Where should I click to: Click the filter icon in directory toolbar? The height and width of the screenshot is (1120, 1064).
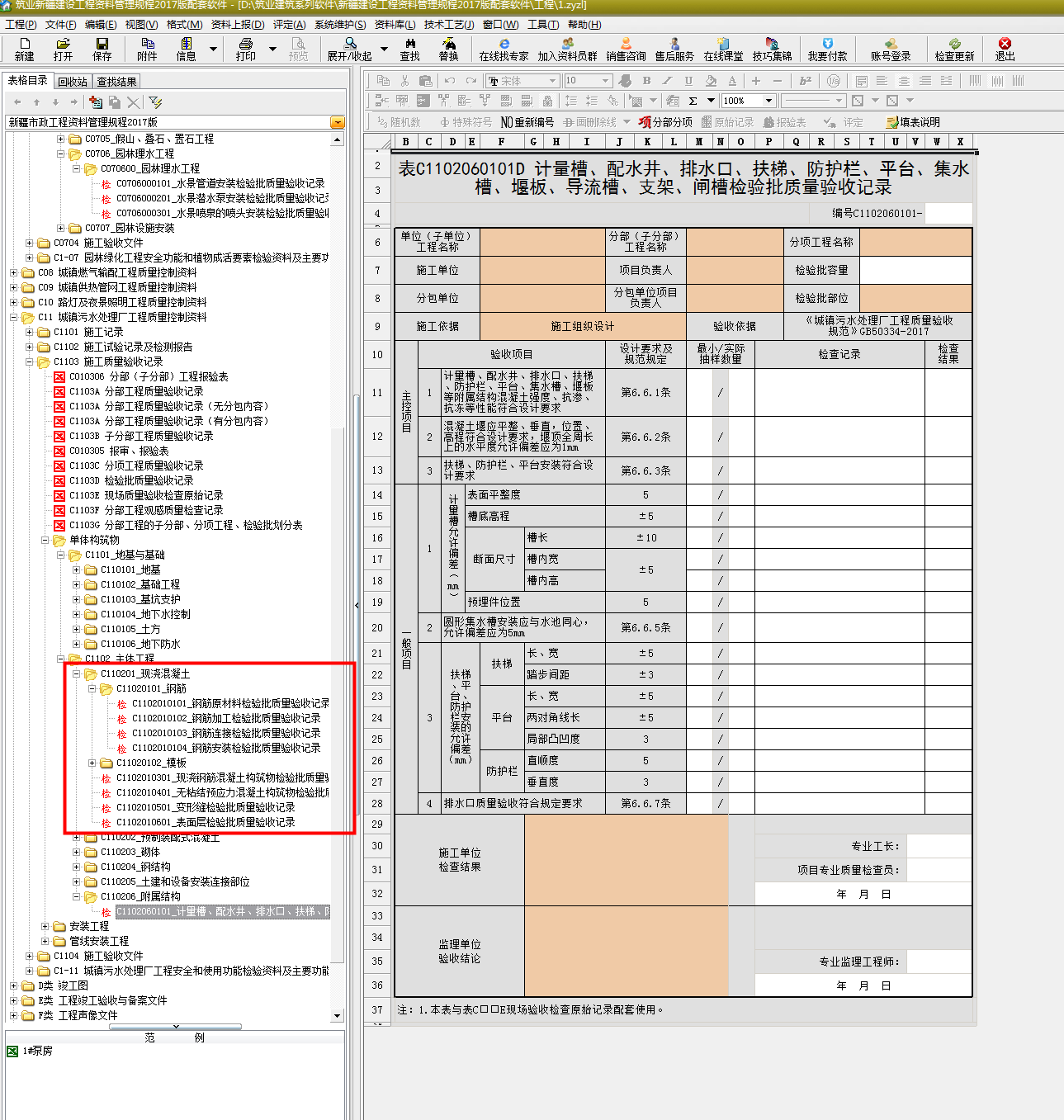tap(155, 102)
